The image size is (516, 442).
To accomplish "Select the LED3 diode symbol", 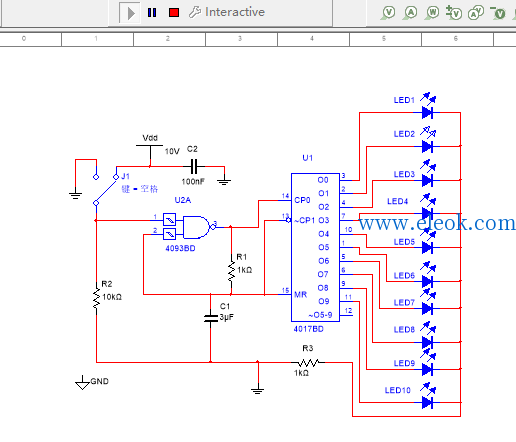I will pos(427,180).
